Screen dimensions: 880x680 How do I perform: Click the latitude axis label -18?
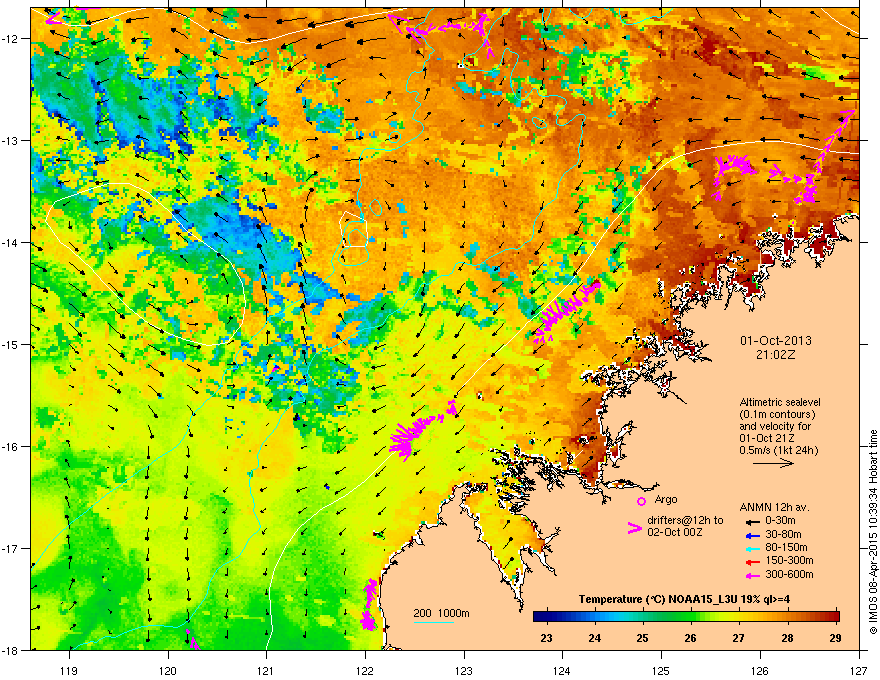tap(10, 650)
